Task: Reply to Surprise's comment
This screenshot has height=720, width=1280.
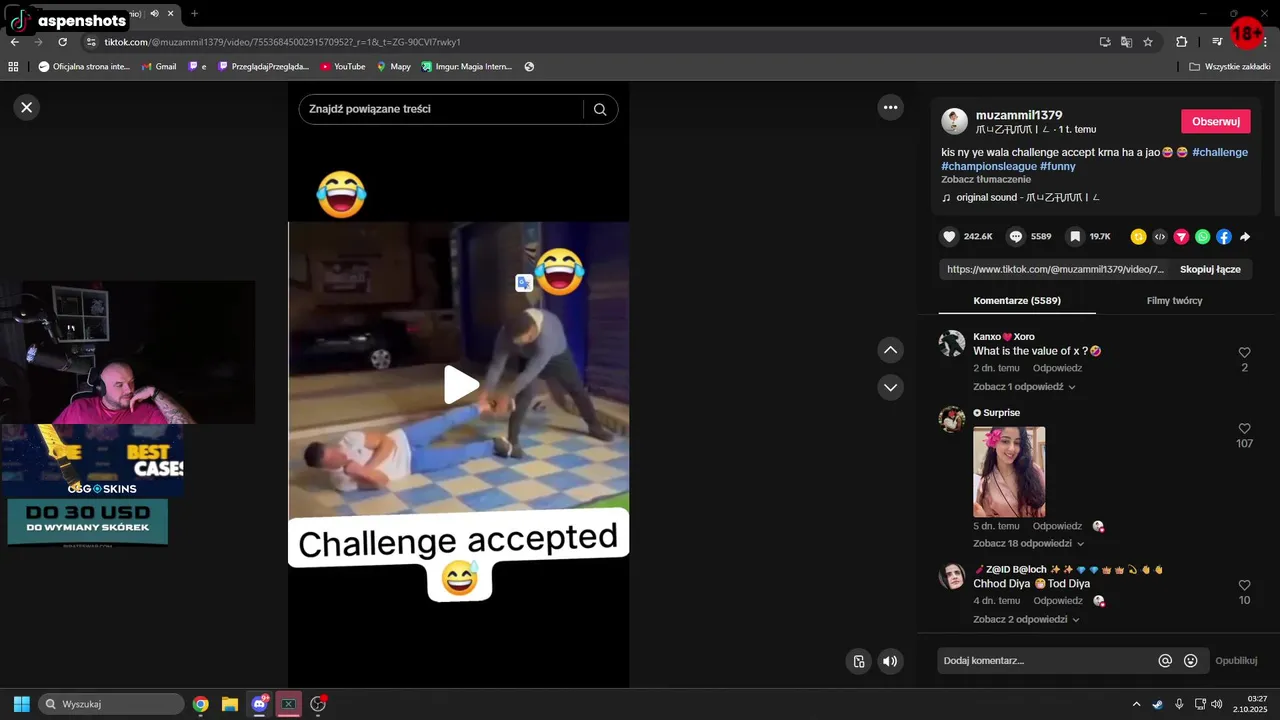Action: [1057, 526]
